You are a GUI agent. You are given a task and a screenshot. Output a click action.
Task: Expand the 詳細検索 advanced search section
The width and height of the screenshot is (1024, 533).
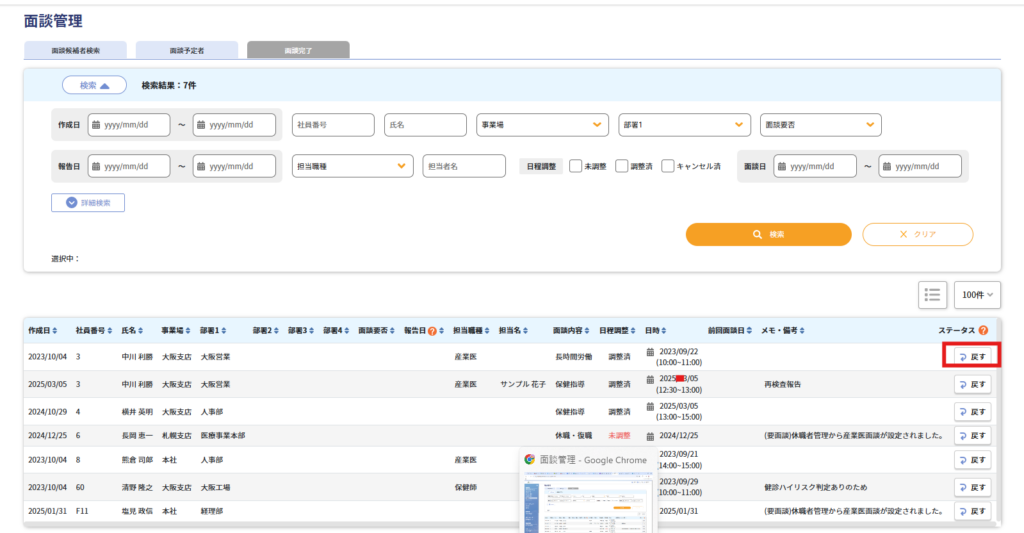point(88,203)
